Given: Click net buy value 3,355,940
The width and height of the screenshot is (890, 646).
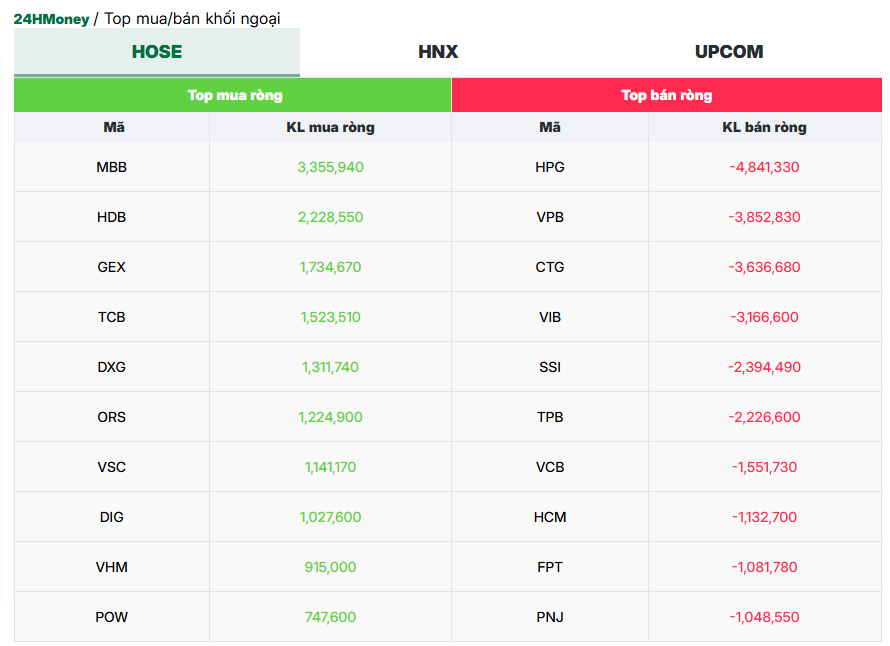Looking at the screenshot, I should (330, 167).
